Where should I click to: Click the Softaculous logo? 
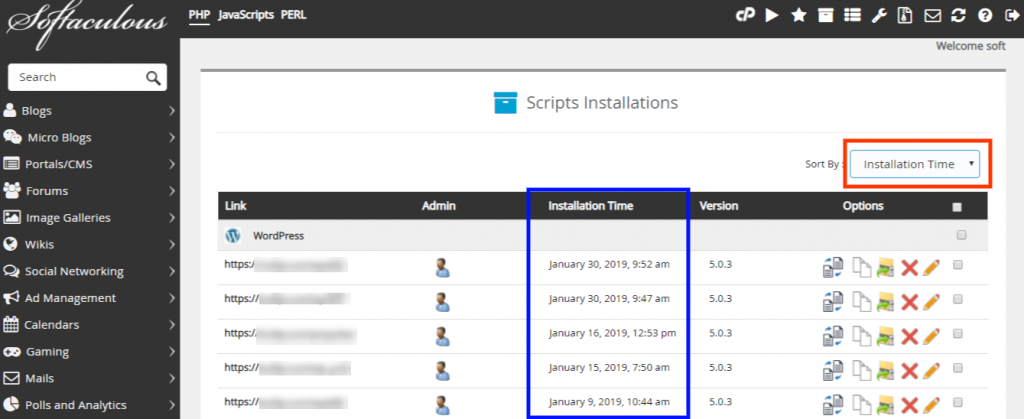86,25
